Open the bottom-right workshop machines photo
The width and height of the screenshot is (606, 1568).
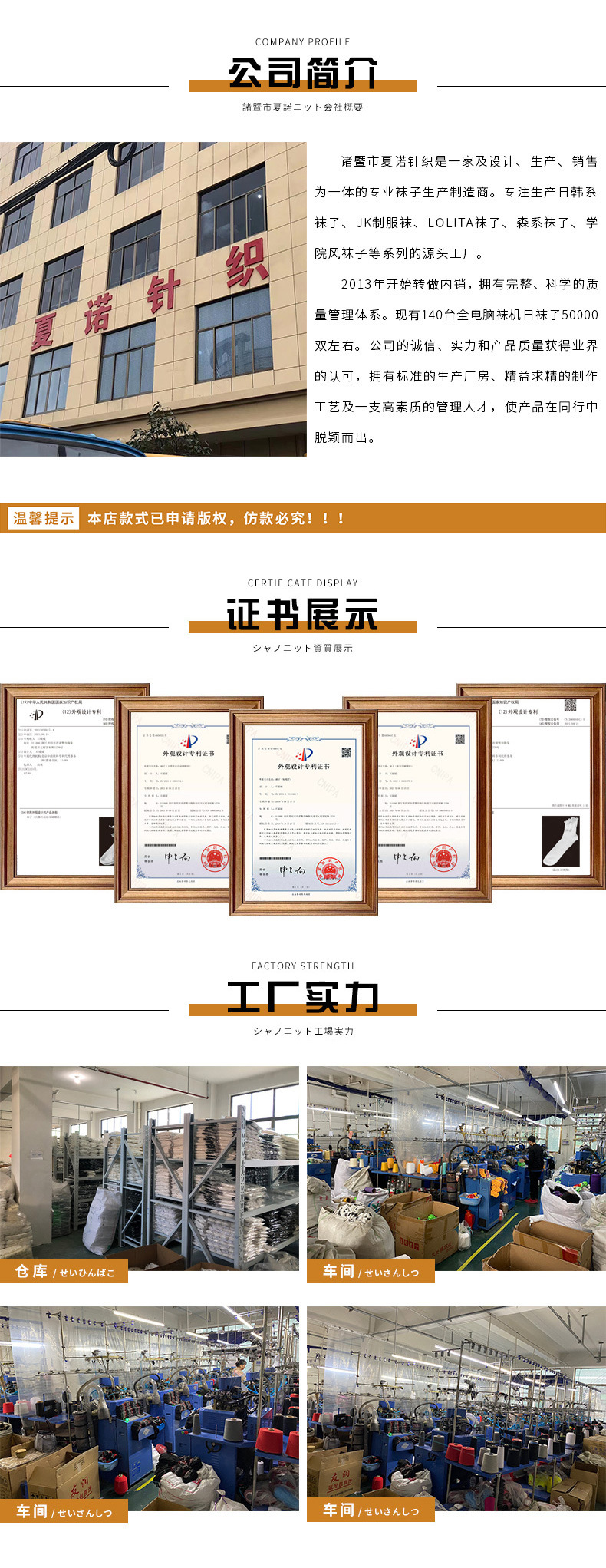[456, 1408]
